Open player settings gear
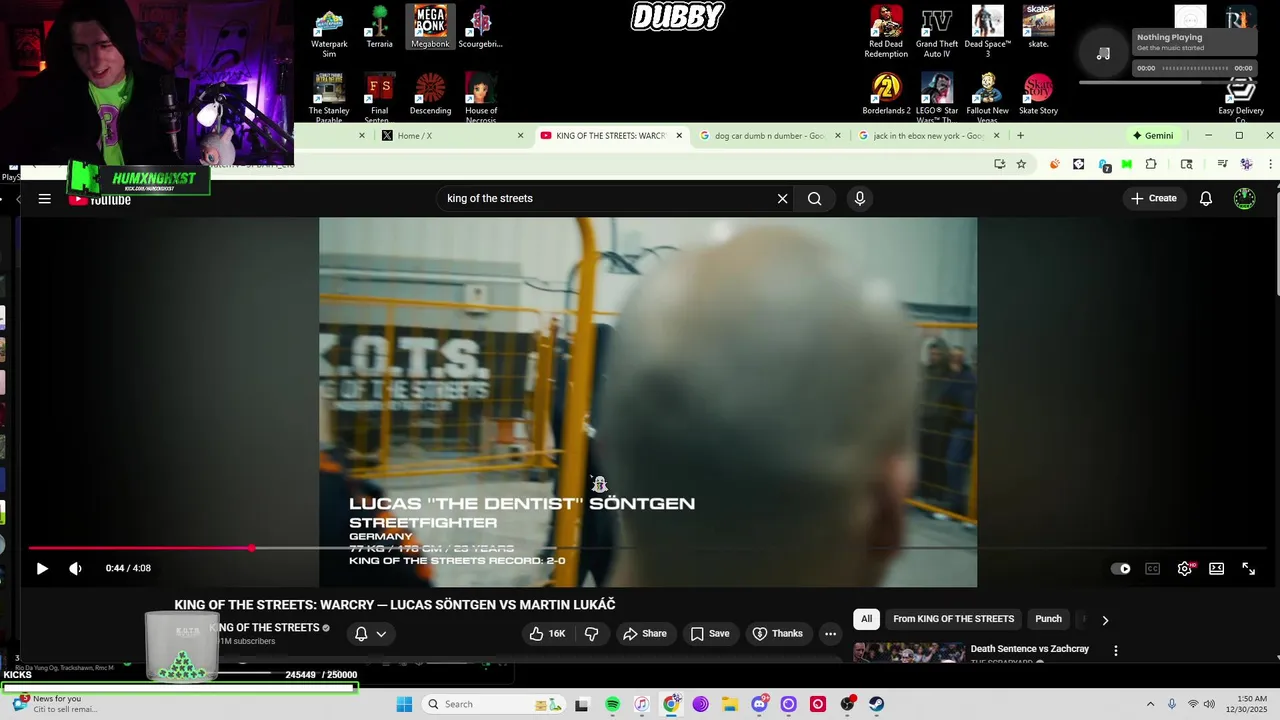The width and height of the screenshot is (1280, 720). coord(1185,569)
